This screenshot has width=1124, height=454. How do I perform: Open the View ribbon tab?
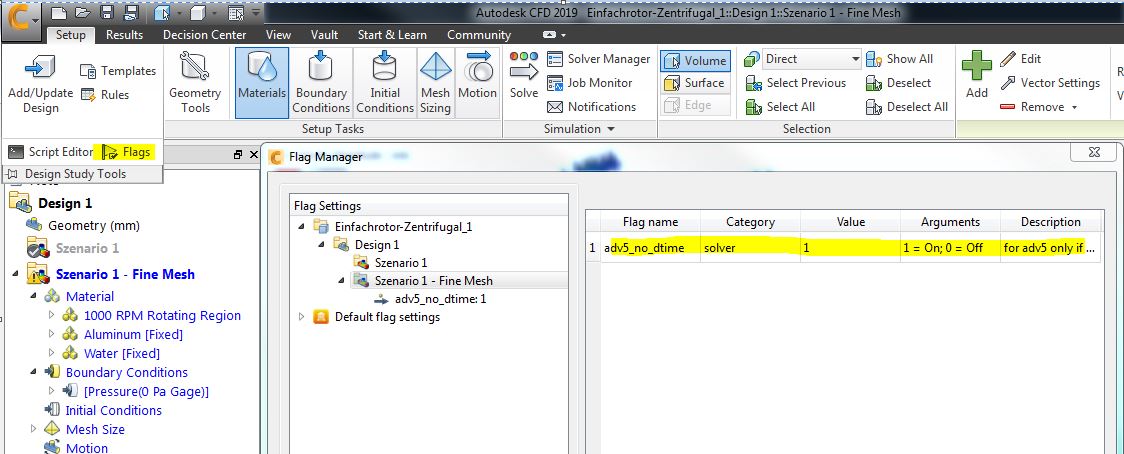click(x=278, y=34)
